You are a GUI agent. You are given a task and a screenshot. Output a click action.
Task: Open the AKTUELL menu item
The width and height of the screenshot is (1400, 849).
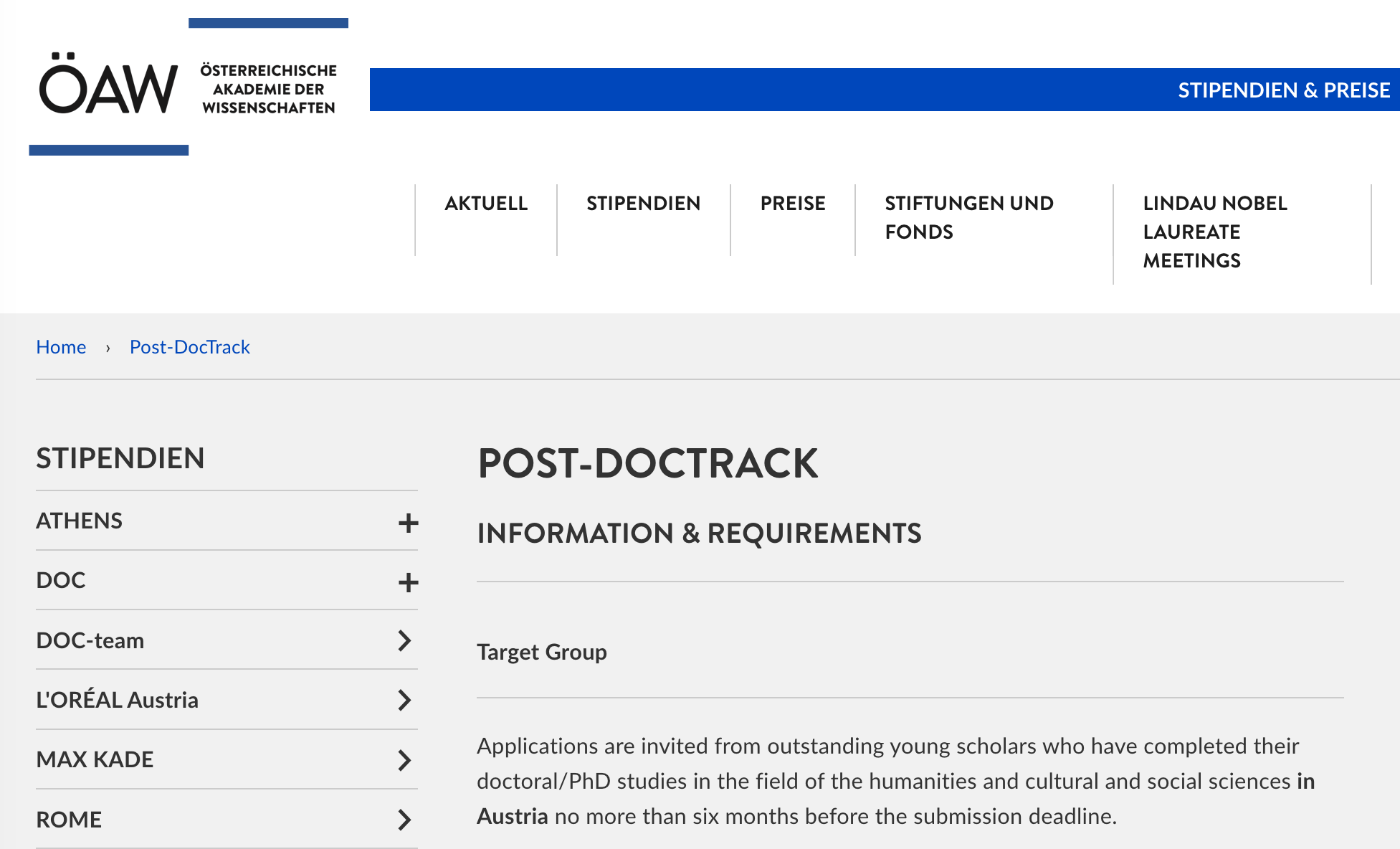tap(485, 204)
